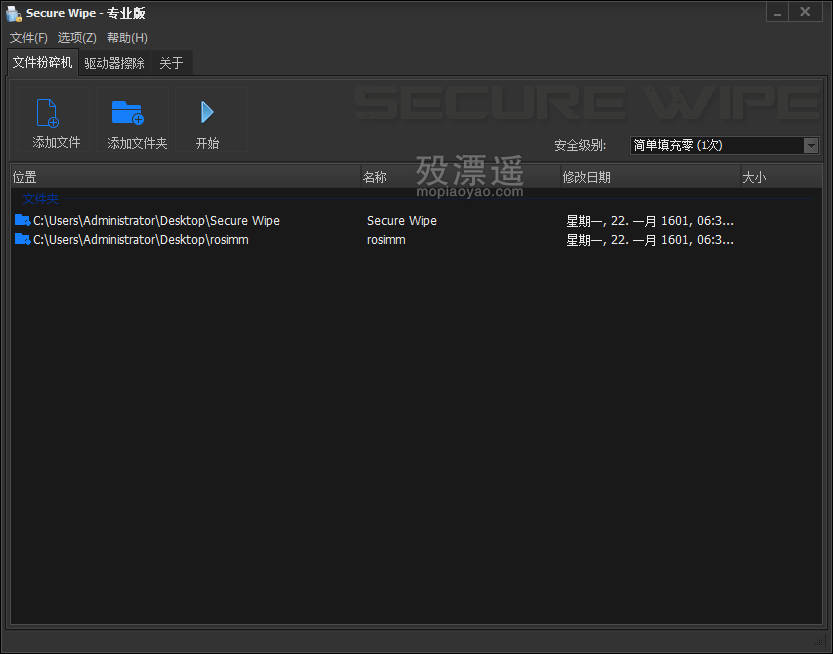Click the folder icon of the rosimm row

click(x=22, y=239)
